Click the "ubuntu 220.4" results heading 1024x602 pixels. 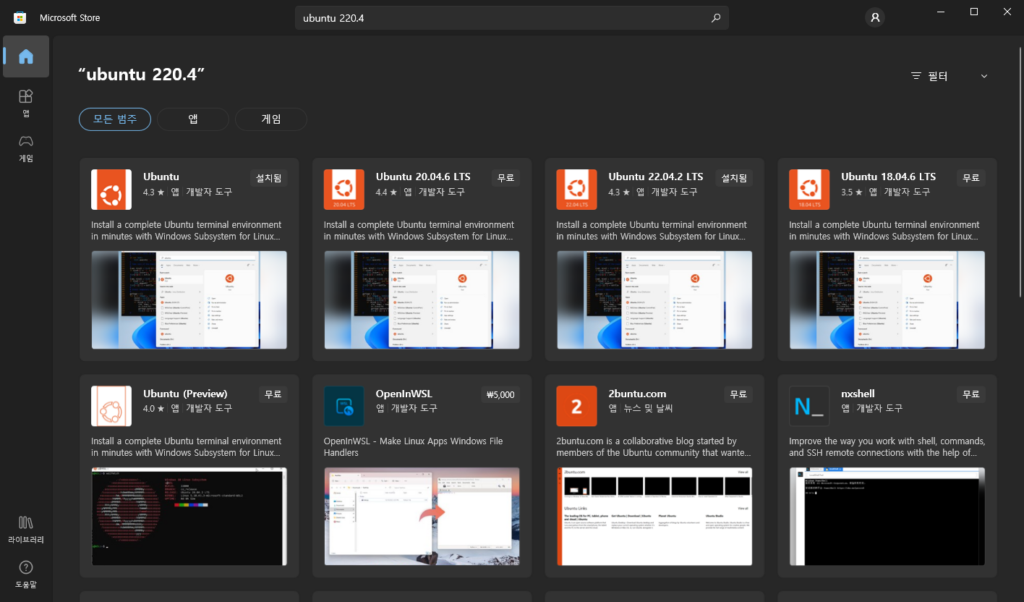point(141,74)
